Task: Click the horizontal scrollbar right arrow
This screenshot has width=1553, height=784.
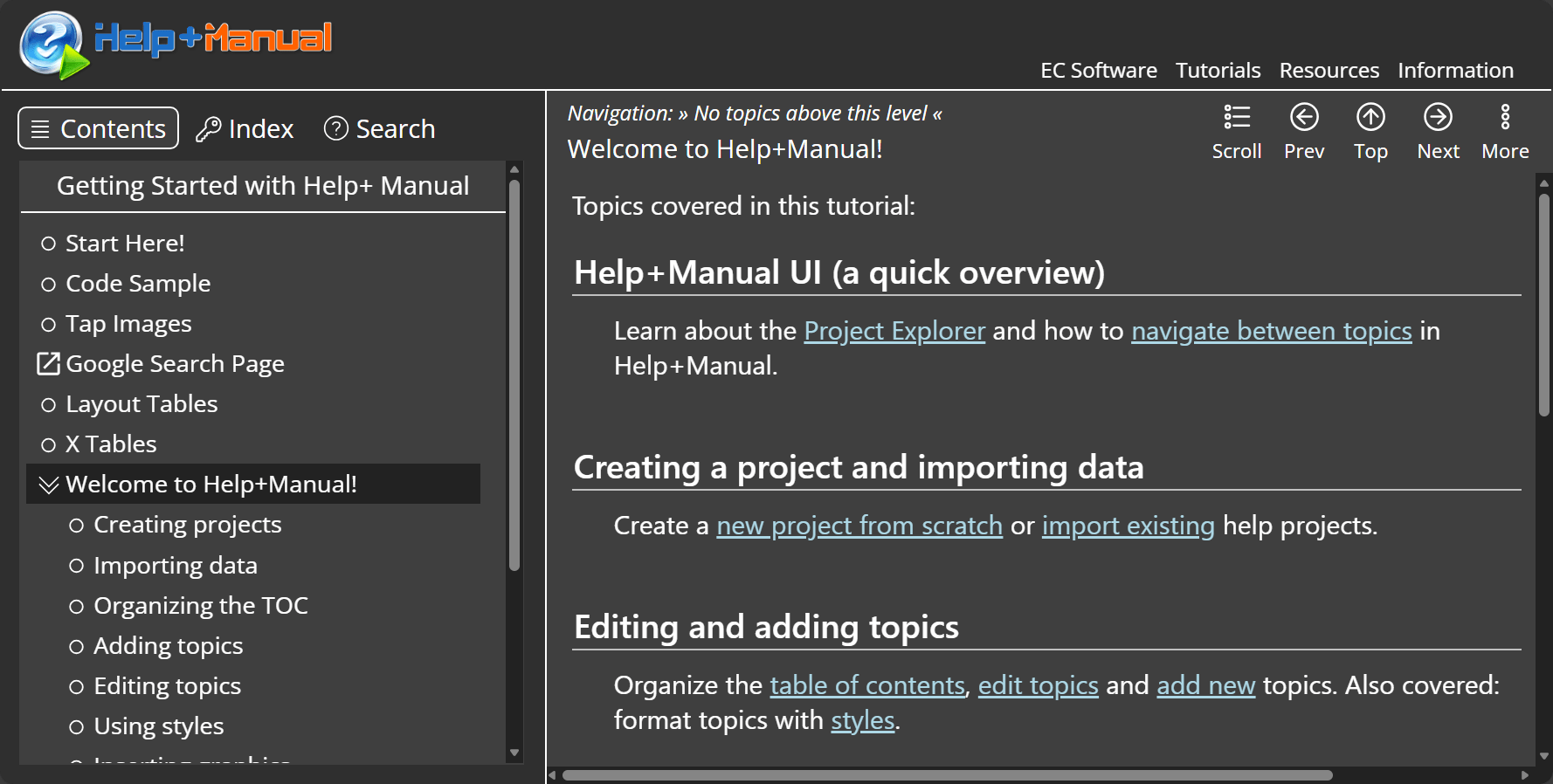Action: coord(1525,775)
